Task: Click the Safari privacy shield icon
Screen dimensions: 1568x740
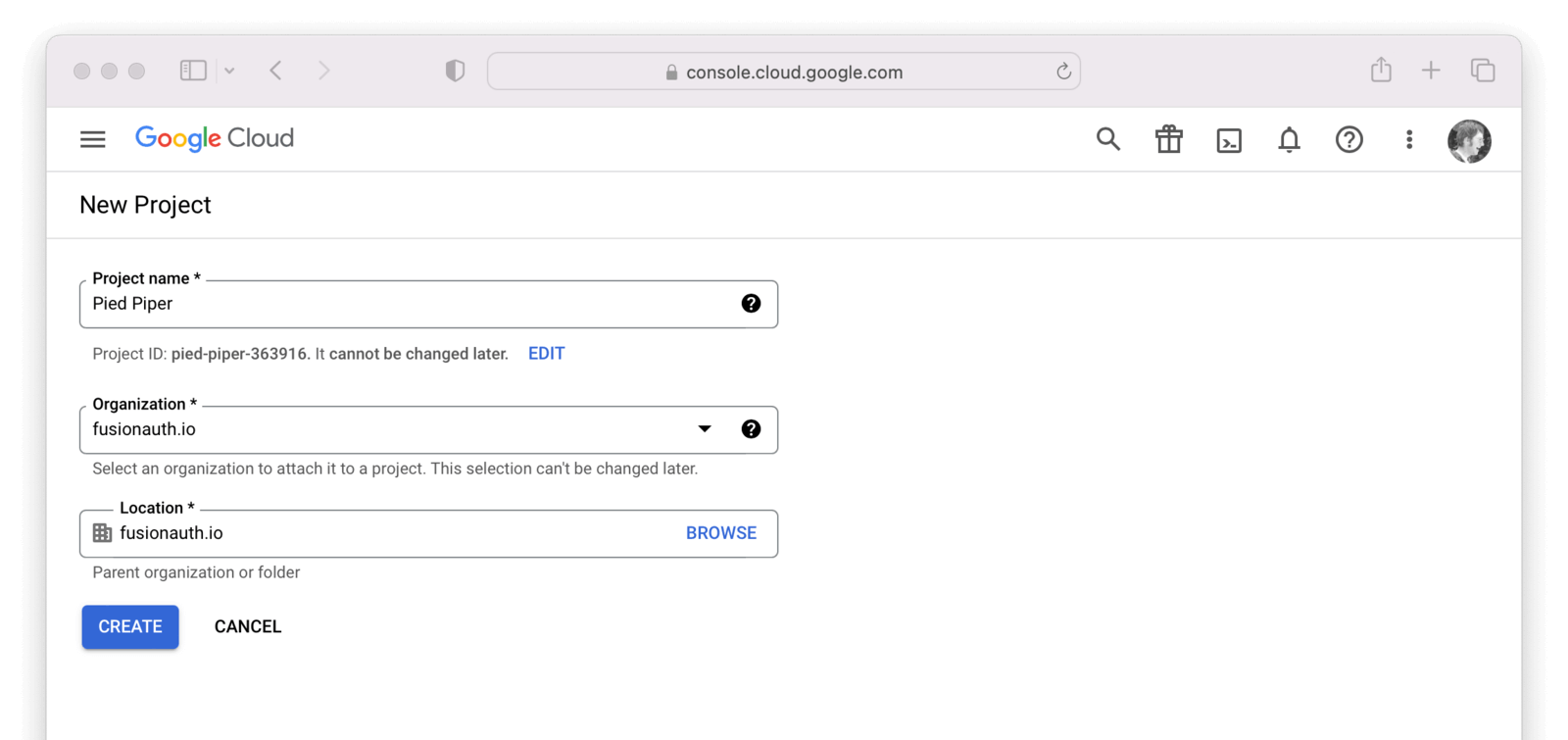Action: point(455,71)
